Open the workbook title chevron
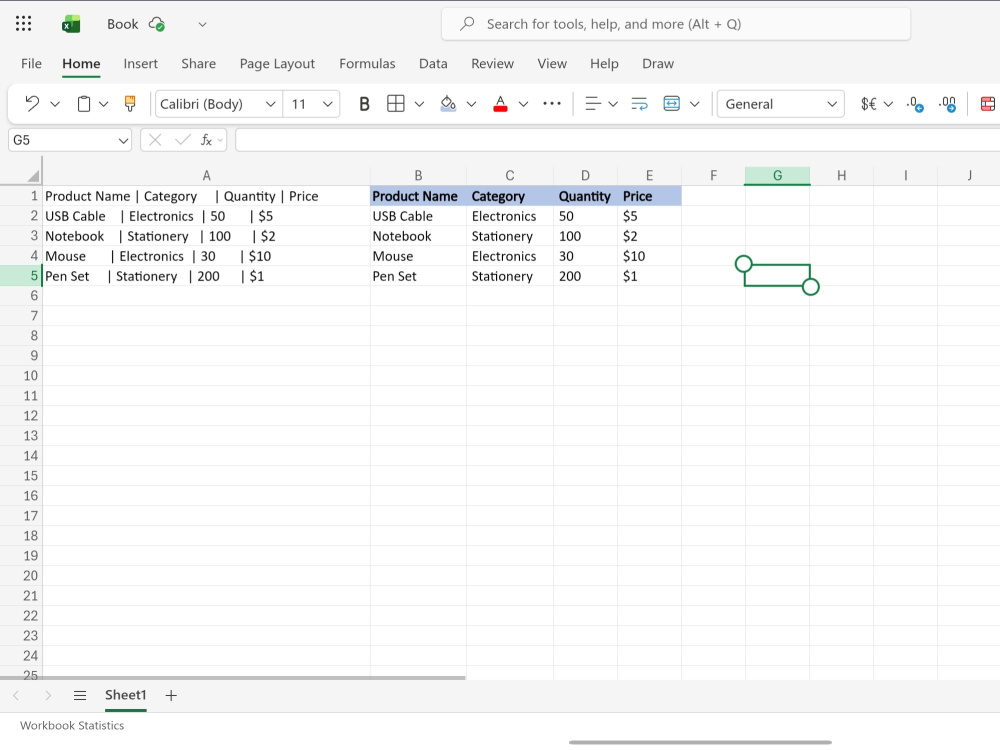This screenshot has height=750, width=1000. (202, 24)
